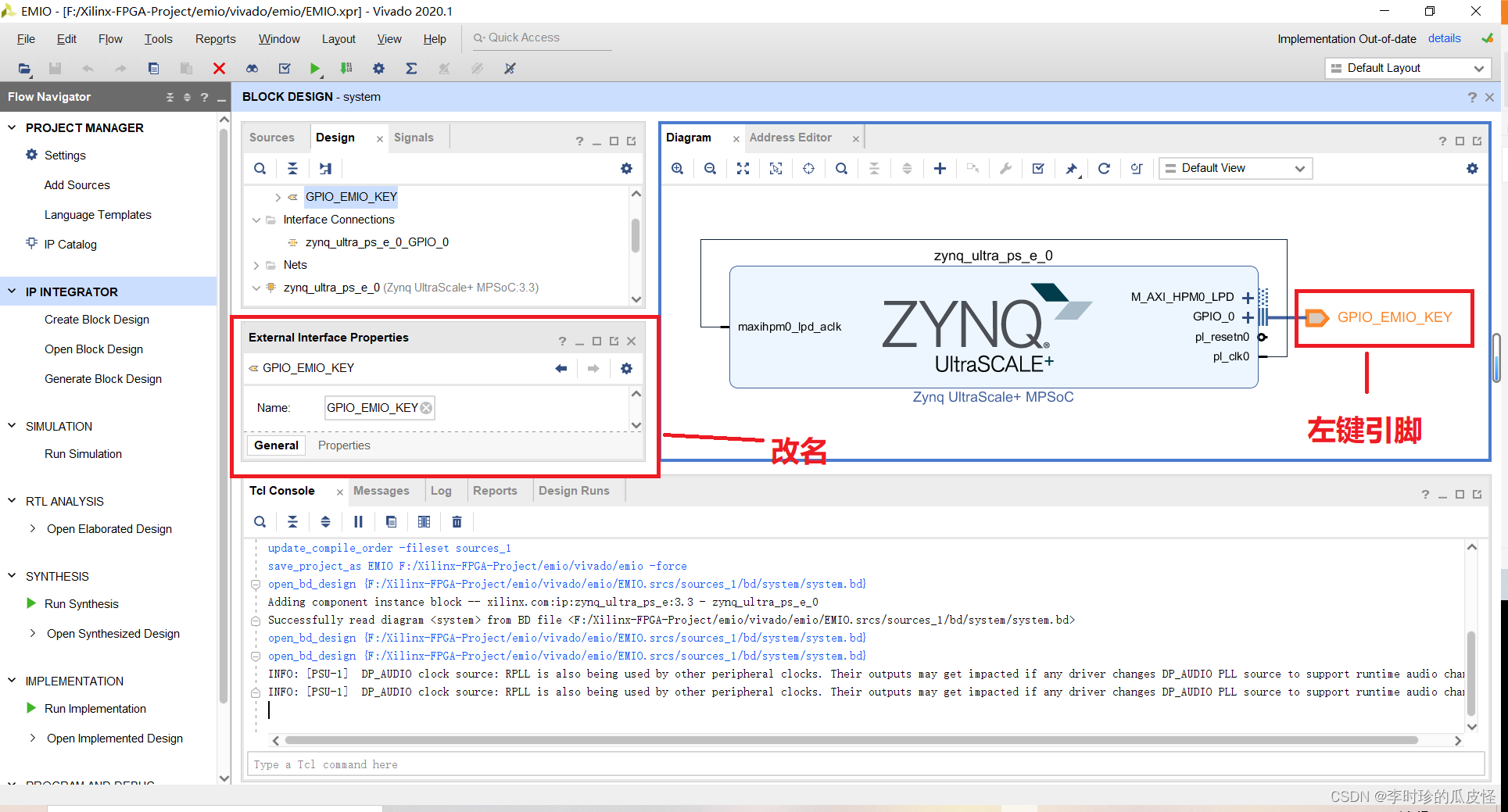Collapse all in the Design panel toolbar

292,168
